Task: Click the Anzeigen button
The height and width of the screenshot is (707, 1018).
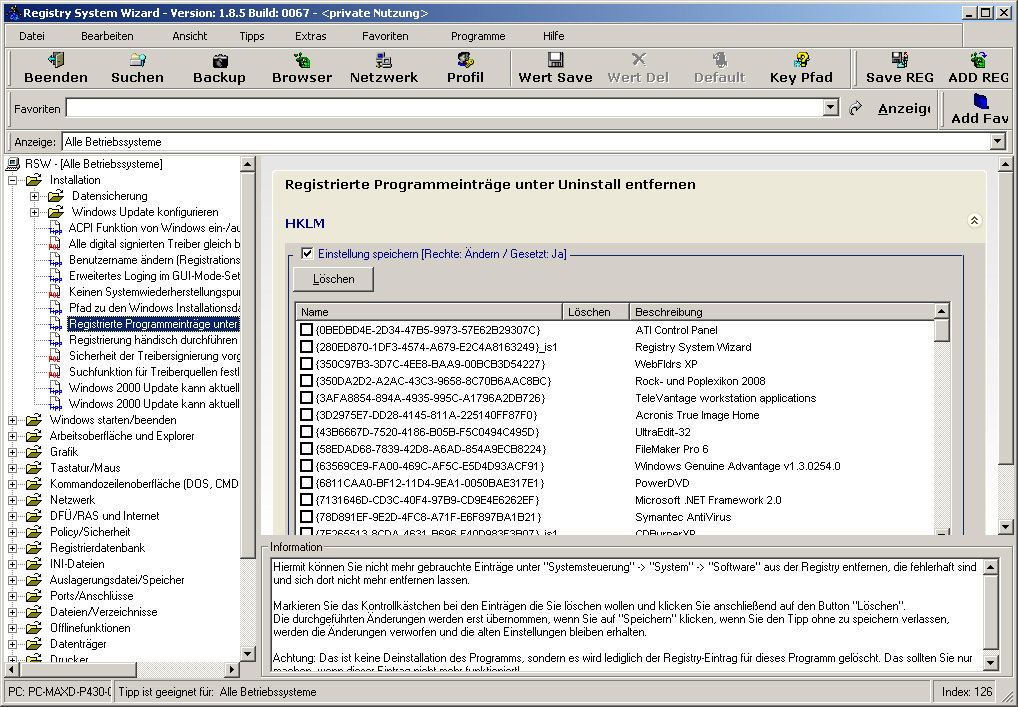Action: click(x=904, y=109)
